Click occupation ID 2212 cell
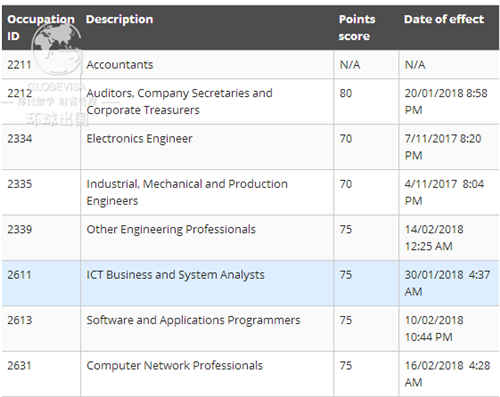Image resolution: width=500 pixels, height=397 pixels. pos(41,101)
